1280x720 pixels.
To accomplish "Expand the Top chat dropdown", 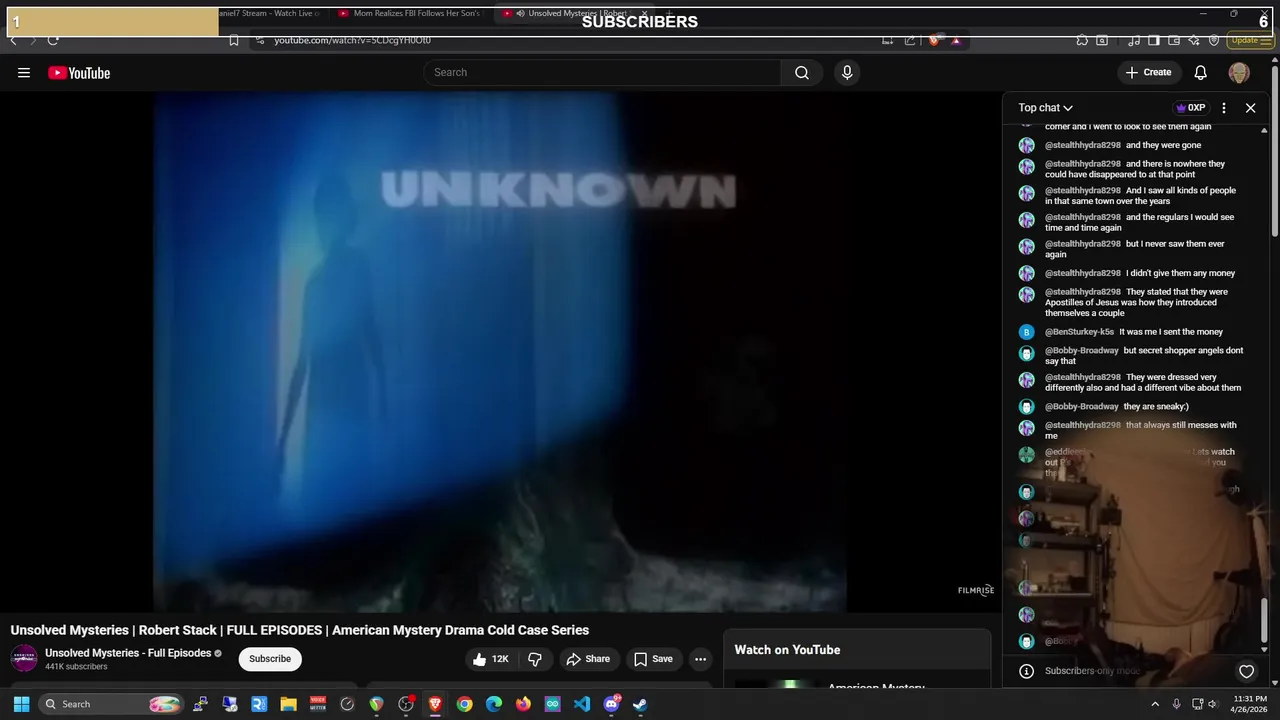I will 1046,108.
